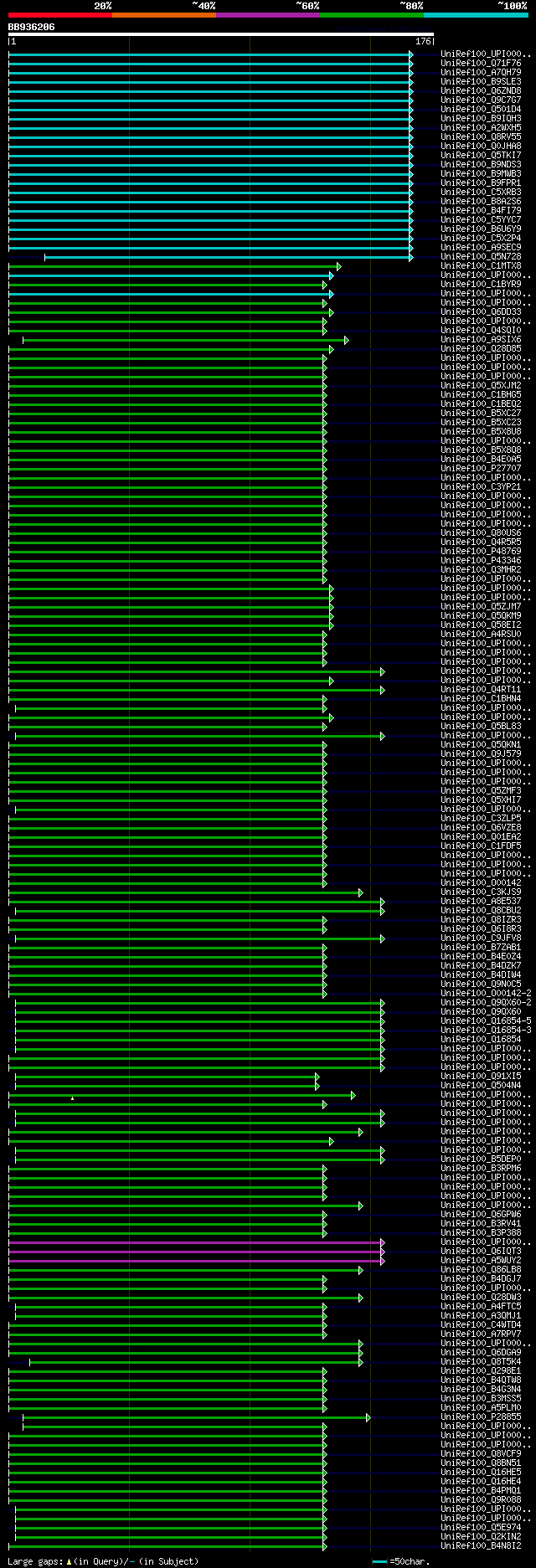
Task: Select the UniRef100_Q6ZND8 label
Action: (481, 91)
